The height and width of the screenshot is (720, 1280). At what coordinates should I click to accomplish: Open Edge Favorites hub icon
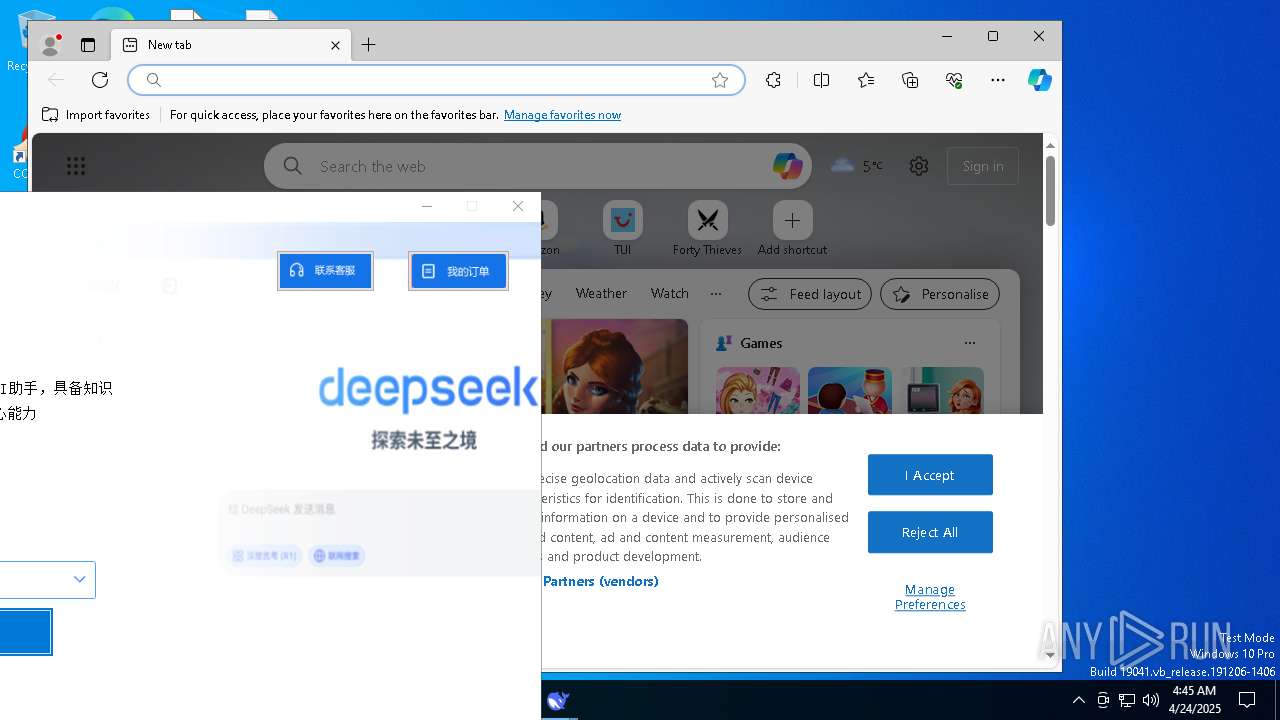866,80
